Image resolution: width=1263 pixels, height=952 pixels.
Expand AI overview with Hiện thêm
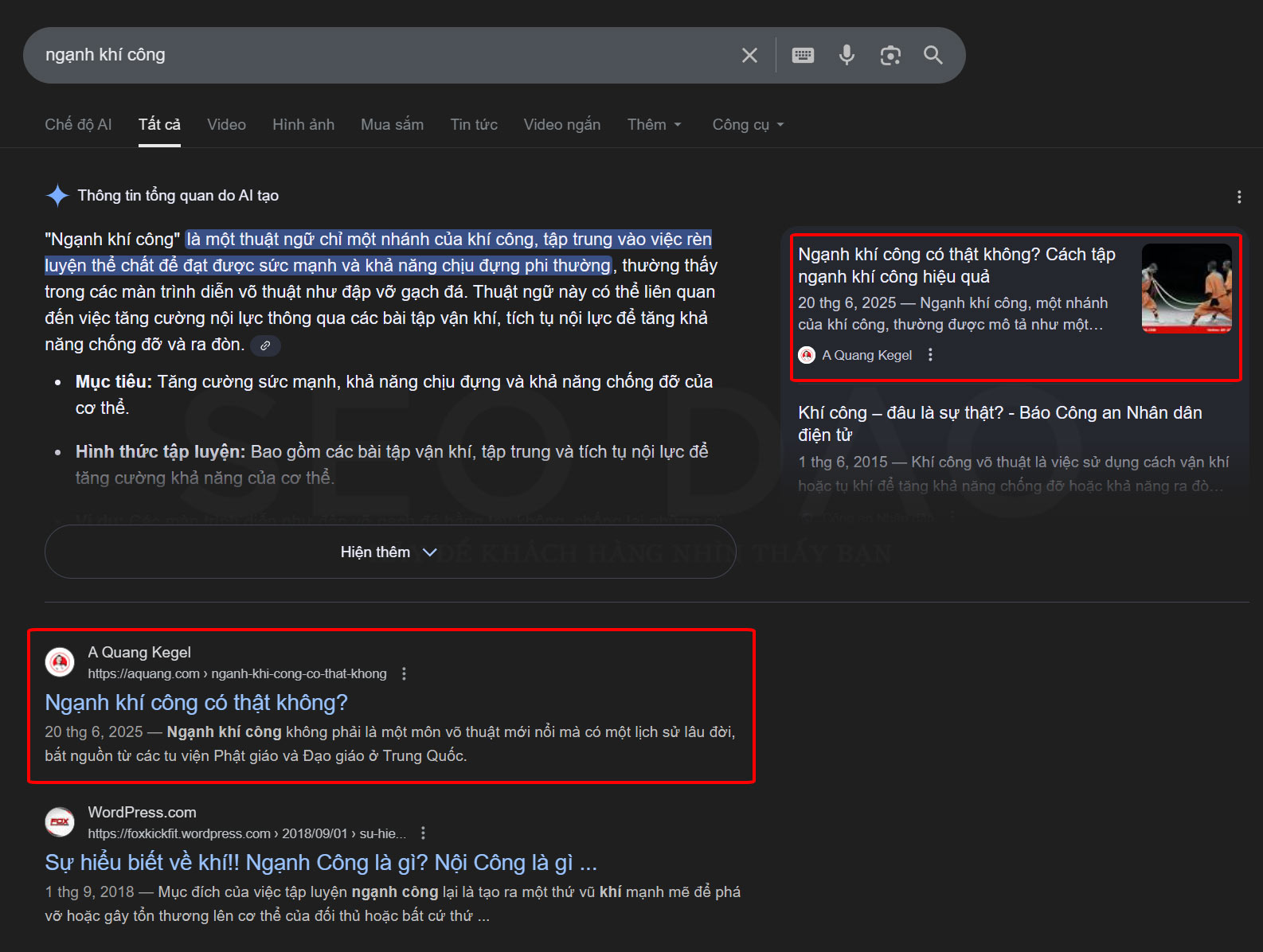pyautogui.click(x=390, y=552)
